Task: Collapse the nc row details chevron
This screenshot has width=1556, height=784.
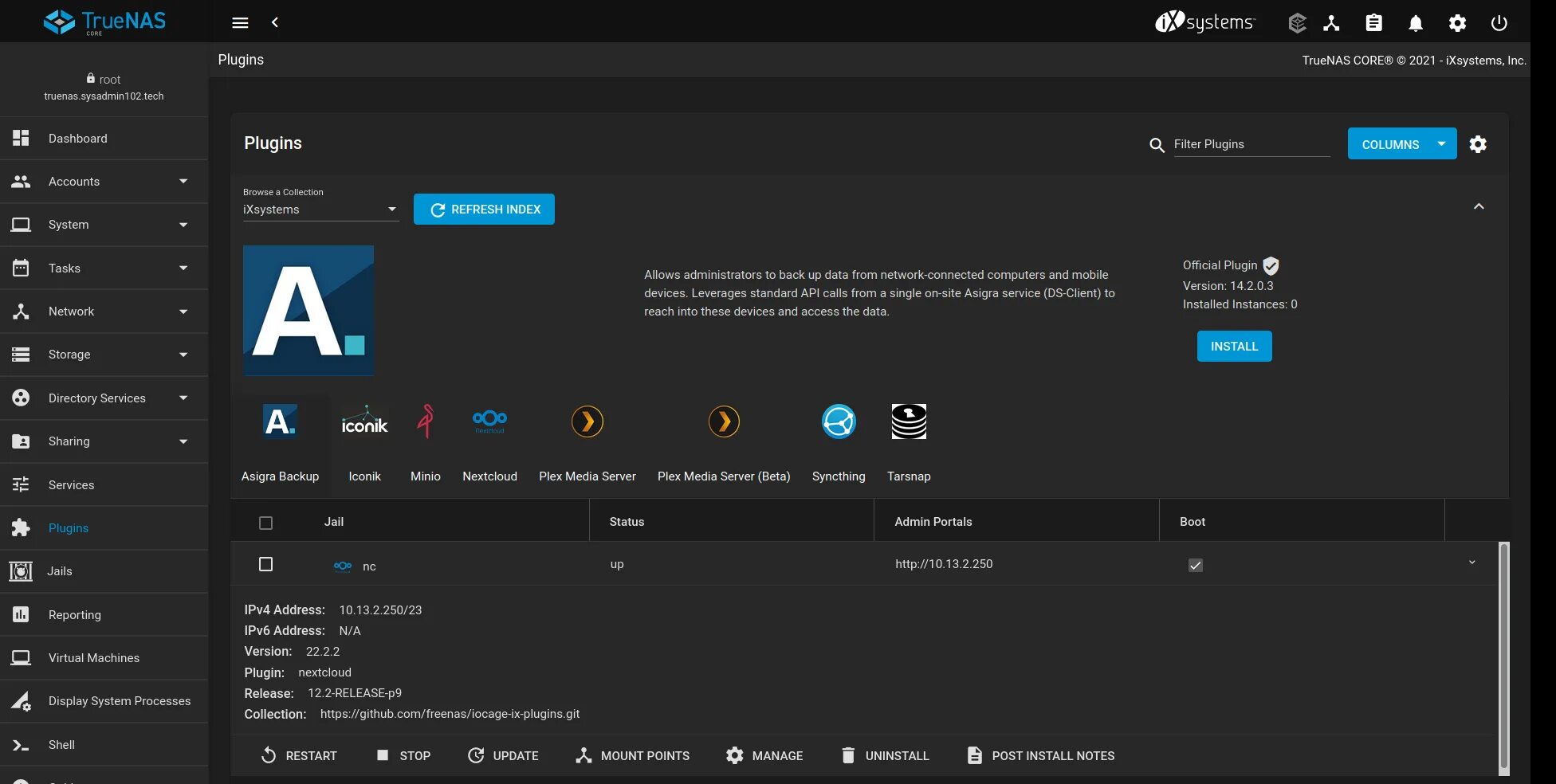Action: 1472,563
